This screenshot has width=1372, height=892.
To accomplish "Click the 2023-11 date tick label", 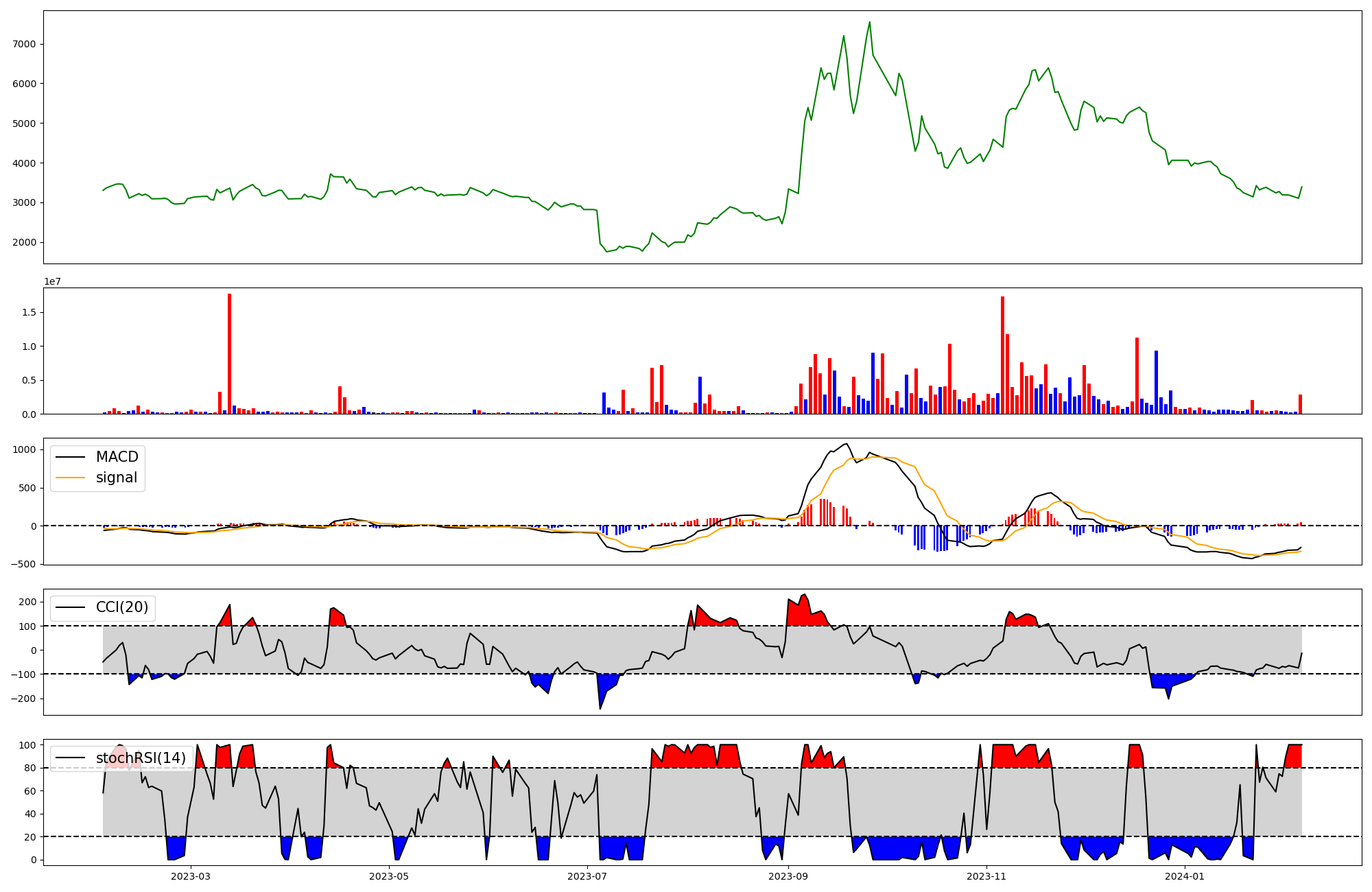I will 986,876.
